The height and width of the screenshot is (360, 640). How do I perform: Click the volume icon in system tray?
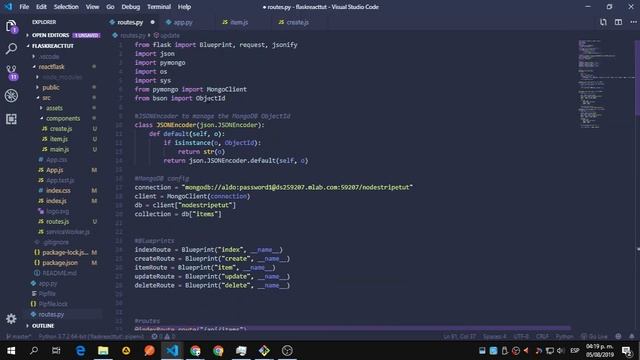[x=561, y=351]
